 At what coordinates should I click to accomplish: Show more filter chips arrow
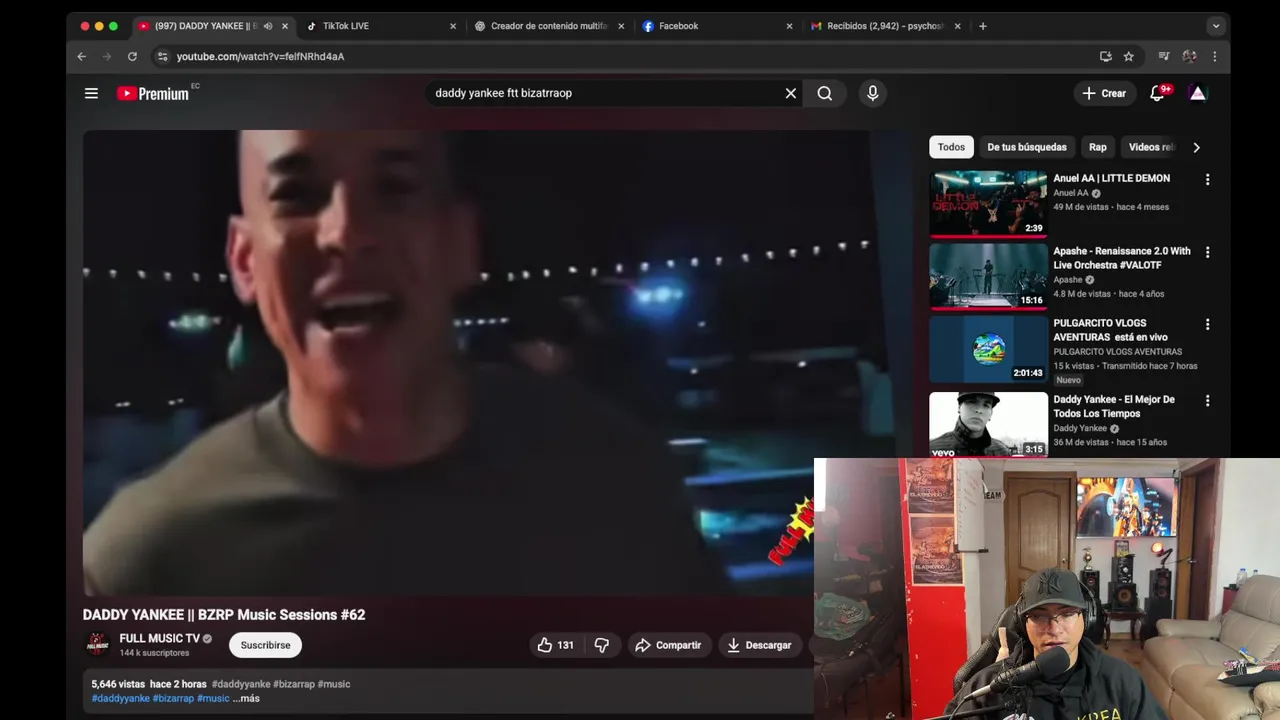pyautogui.click(x=1196, y=147)
